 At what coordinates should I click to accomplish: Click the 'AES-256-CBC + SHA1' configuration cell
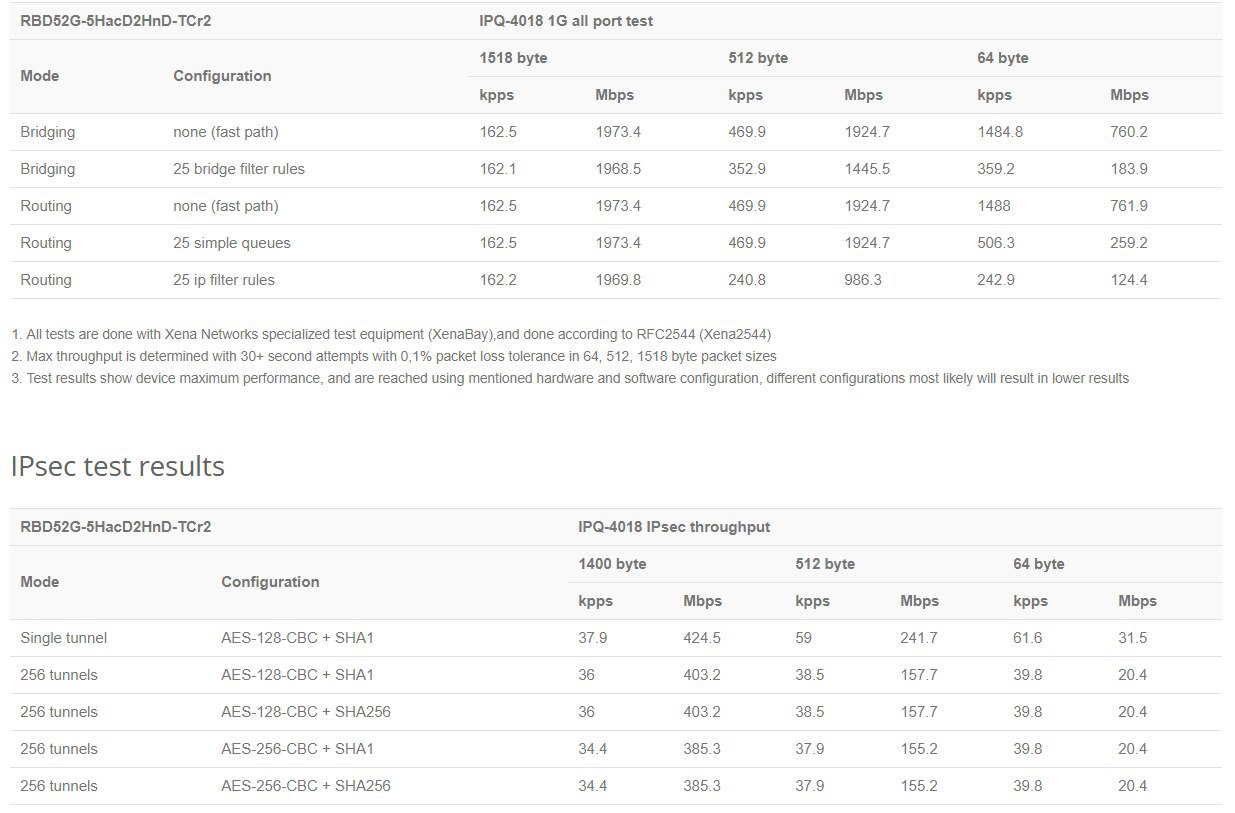298,749
